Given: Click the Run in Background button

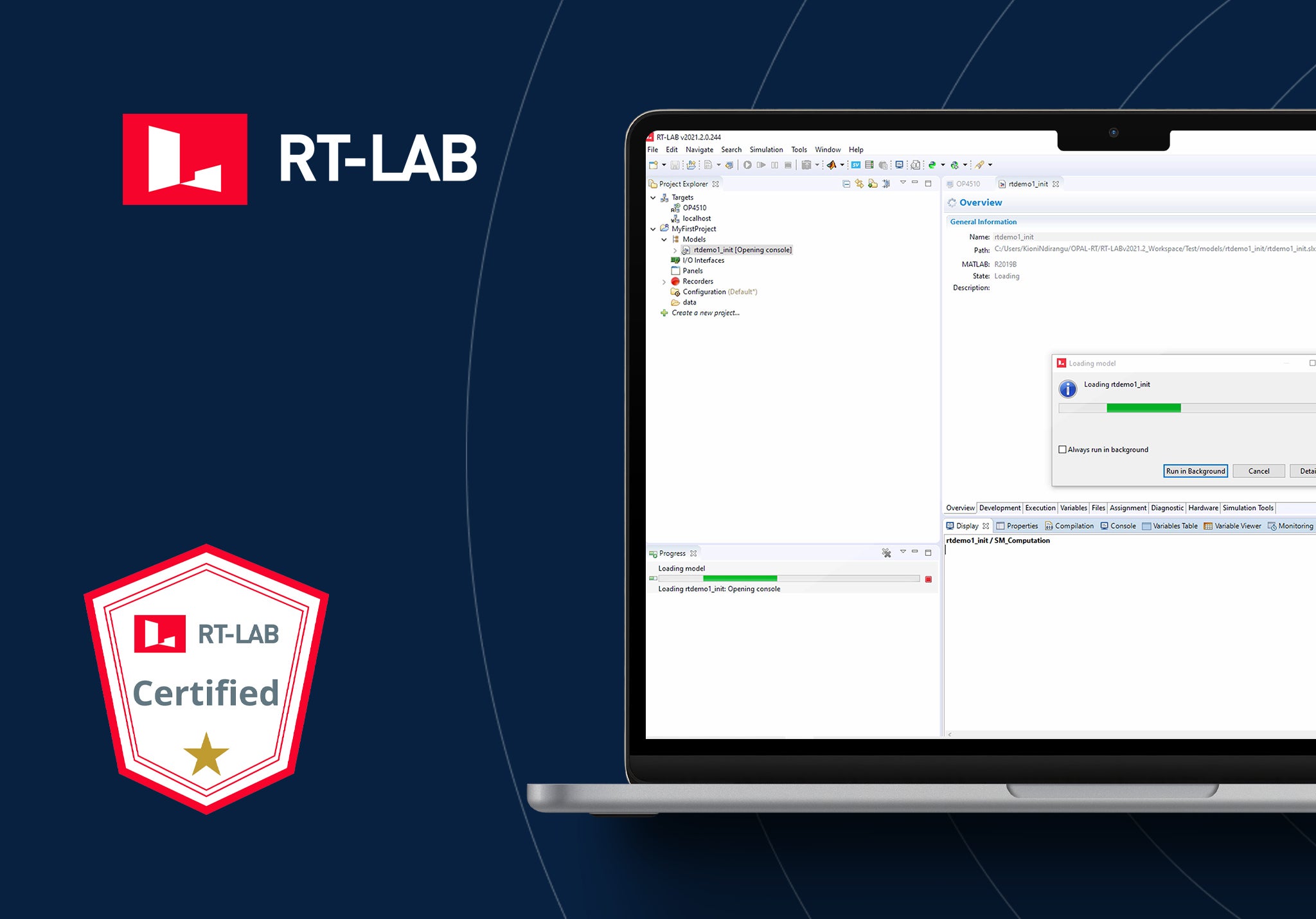Looking at the screenshot, I should tap(1195, 471).
